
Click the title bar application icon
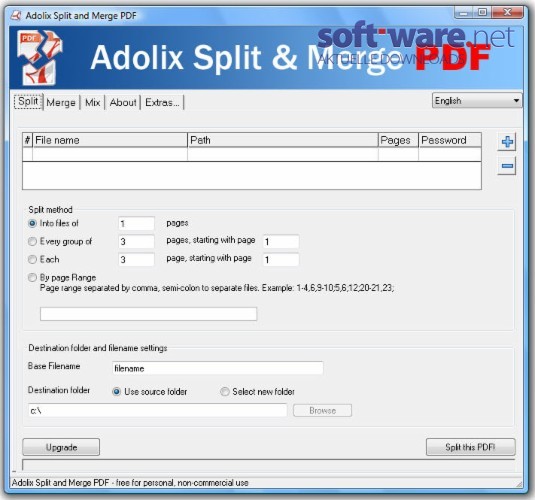click(x=16, y=15)
